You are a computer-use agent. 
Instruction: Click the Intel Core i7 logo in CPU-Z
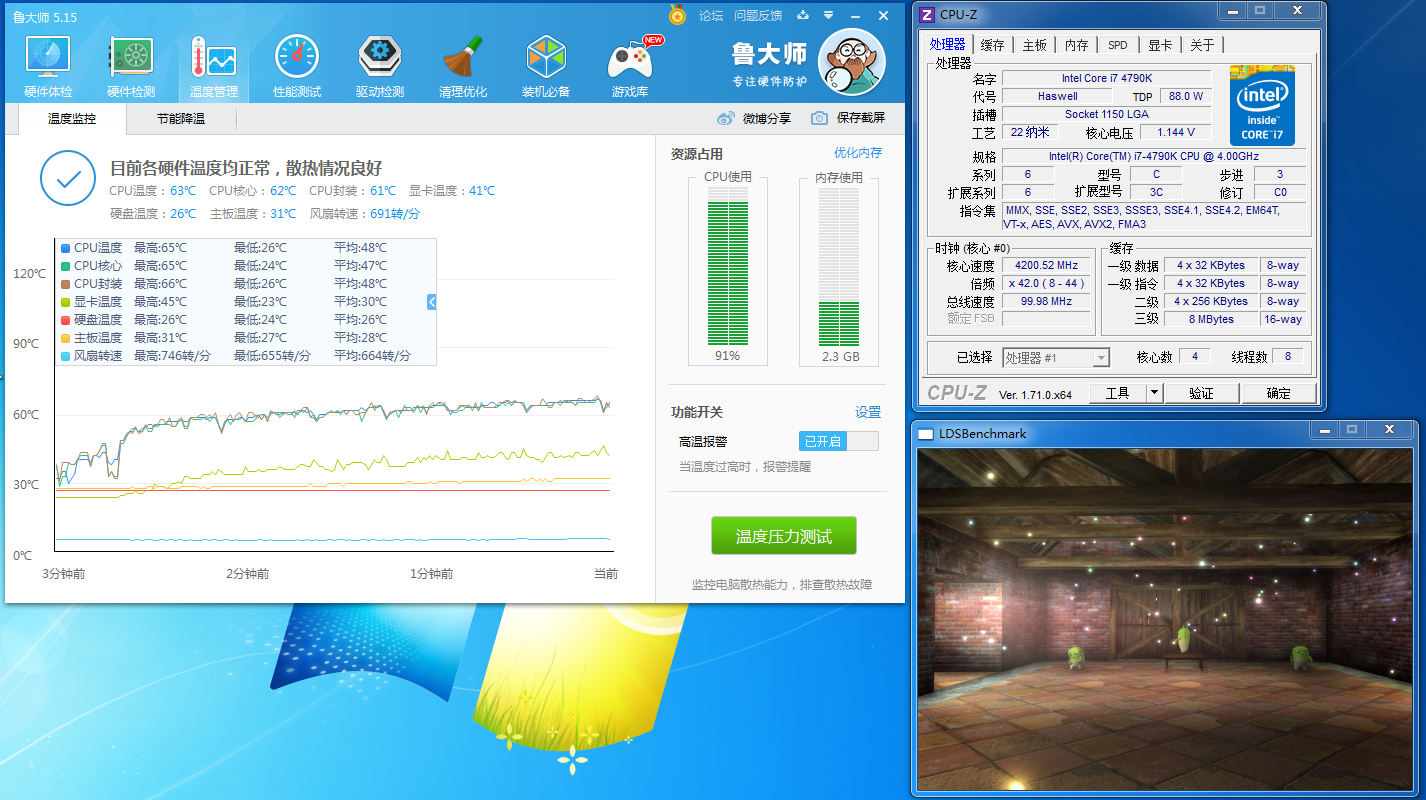click(x=1262, y=106)
